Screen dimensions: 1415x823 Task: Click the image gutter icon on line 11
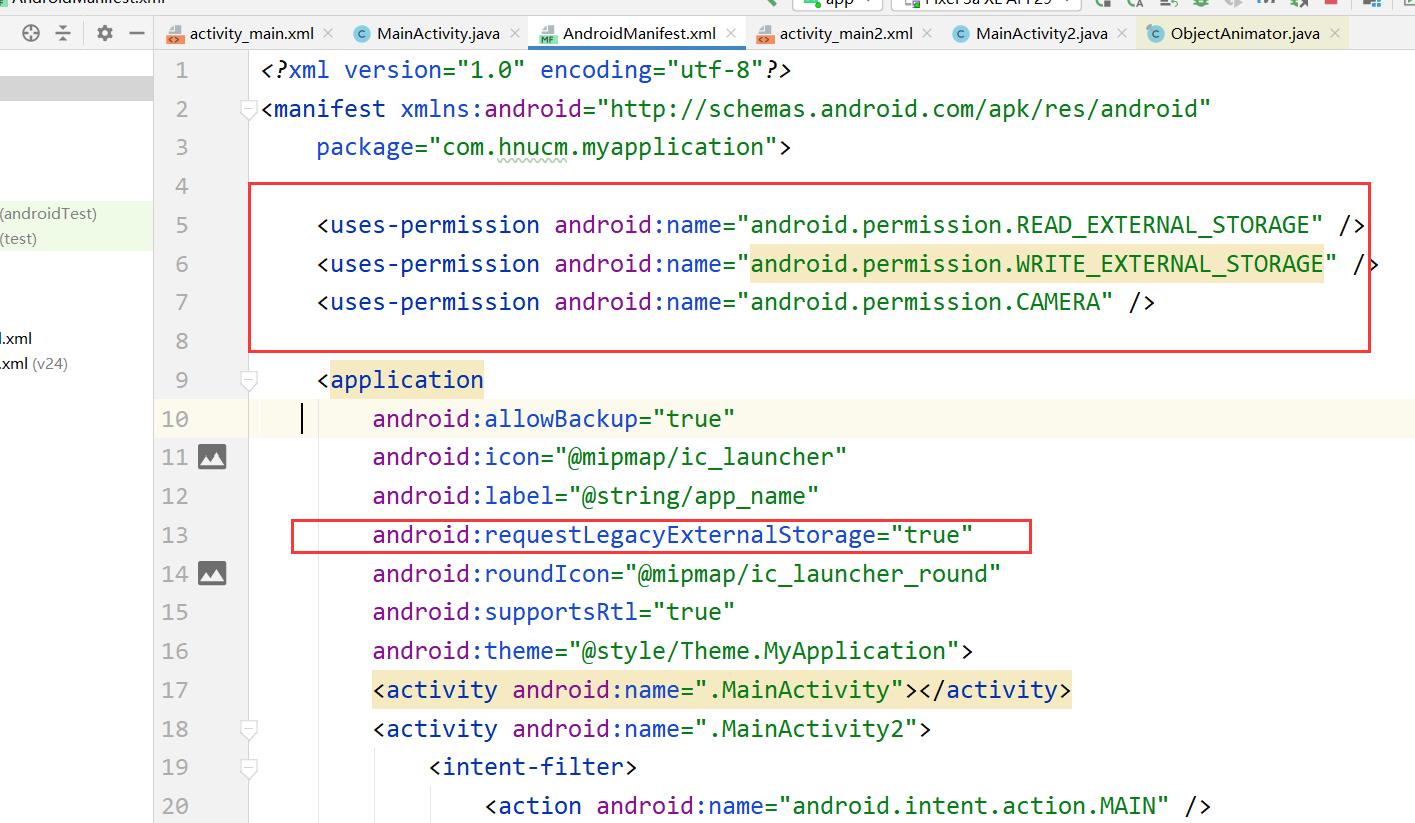212,457
